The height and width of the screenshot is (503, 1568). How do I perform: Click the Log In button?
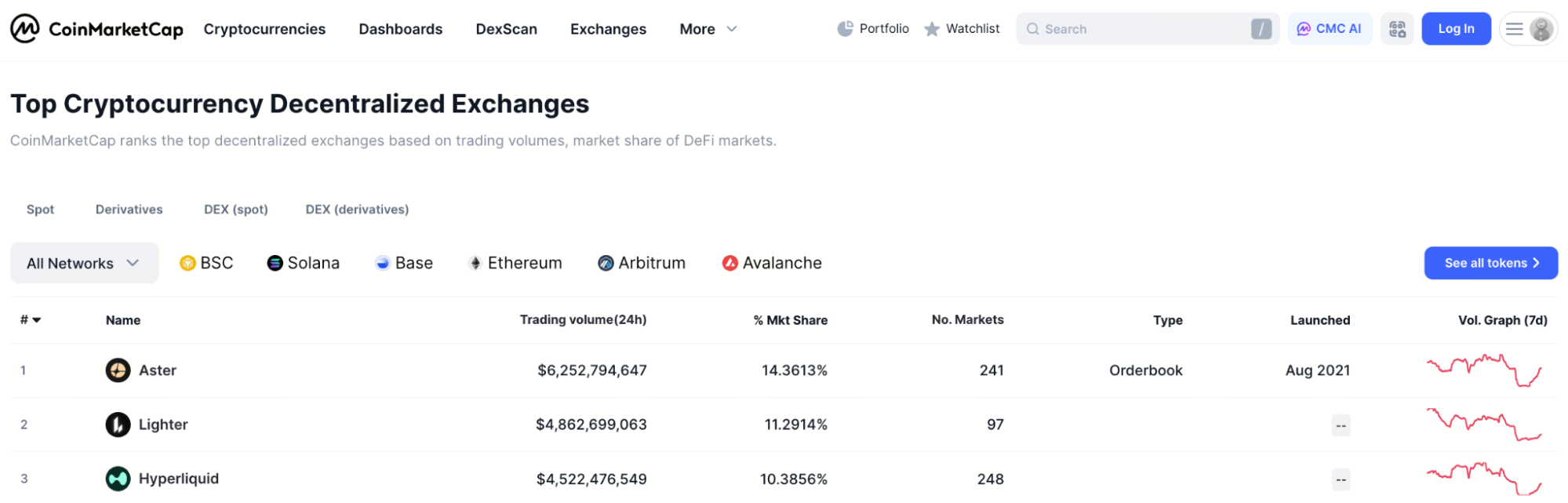tap(1456, 29)
